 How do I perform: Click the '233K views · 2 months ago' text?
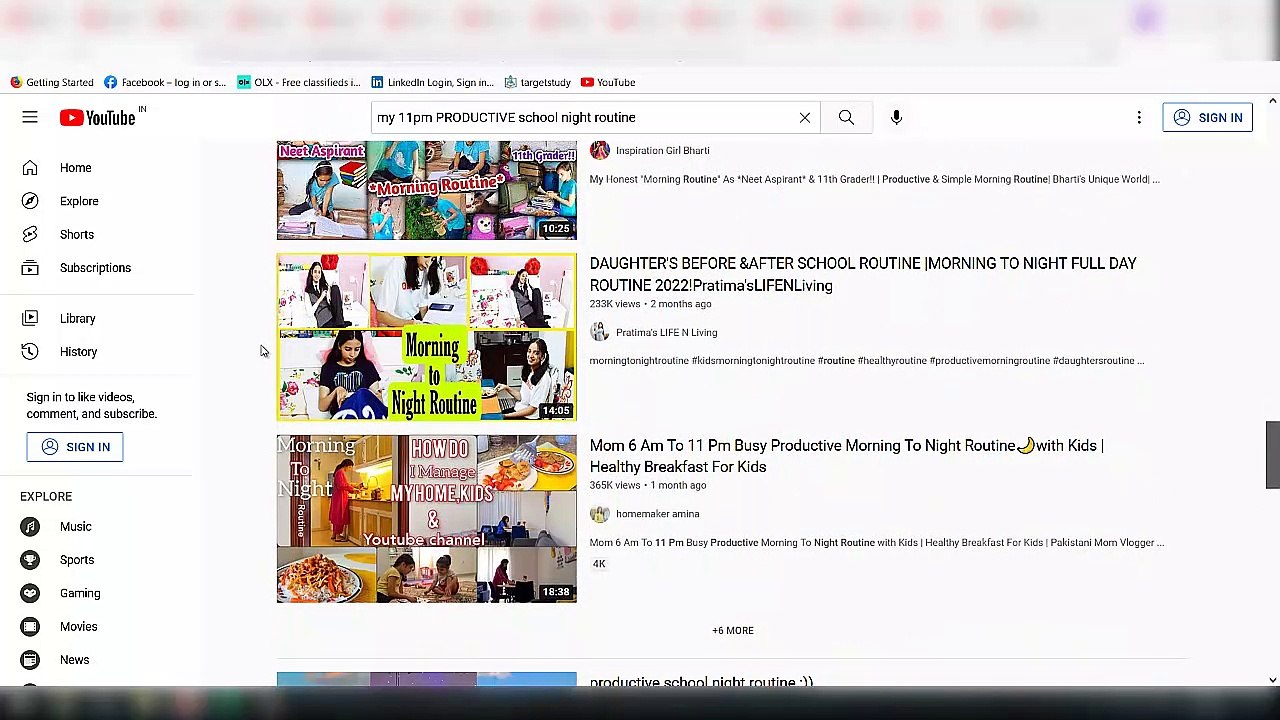(x=650, y=304)
